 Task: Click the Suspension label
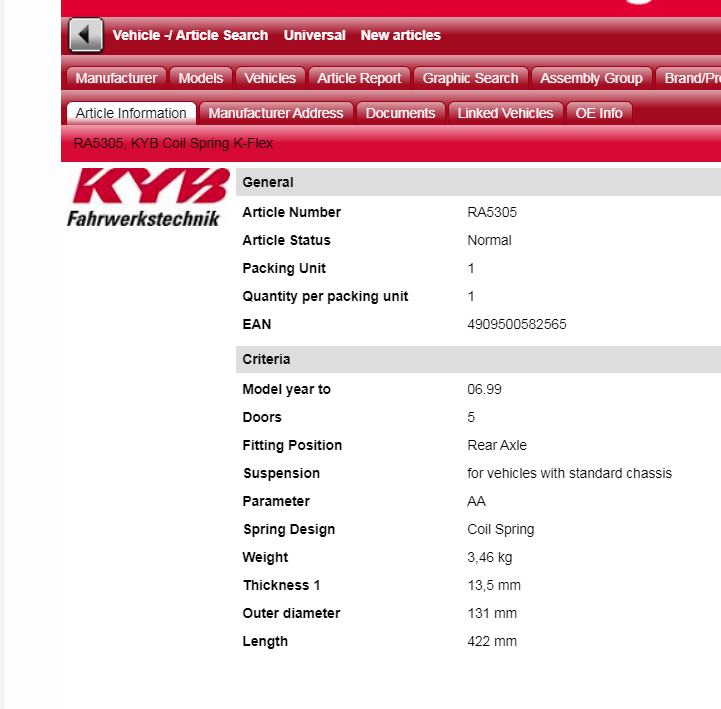281,474
